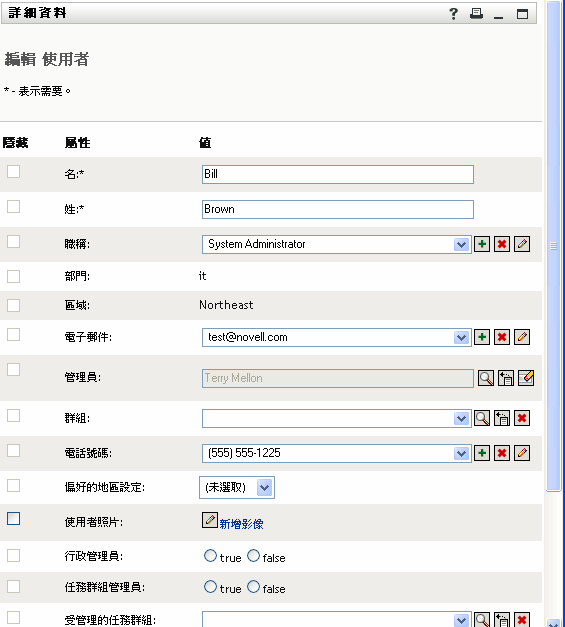Click the 值 column header
This screenshot has height=627, width=565.
pyautogui.click(x=205, y=143)
